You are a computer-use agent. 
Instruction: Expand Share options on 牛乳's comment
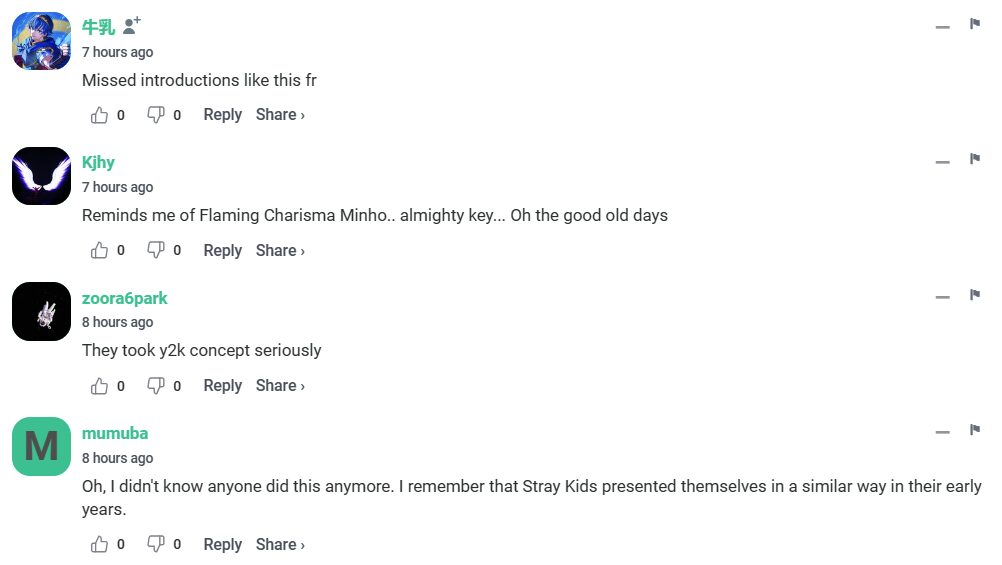[x=280, y=115]
